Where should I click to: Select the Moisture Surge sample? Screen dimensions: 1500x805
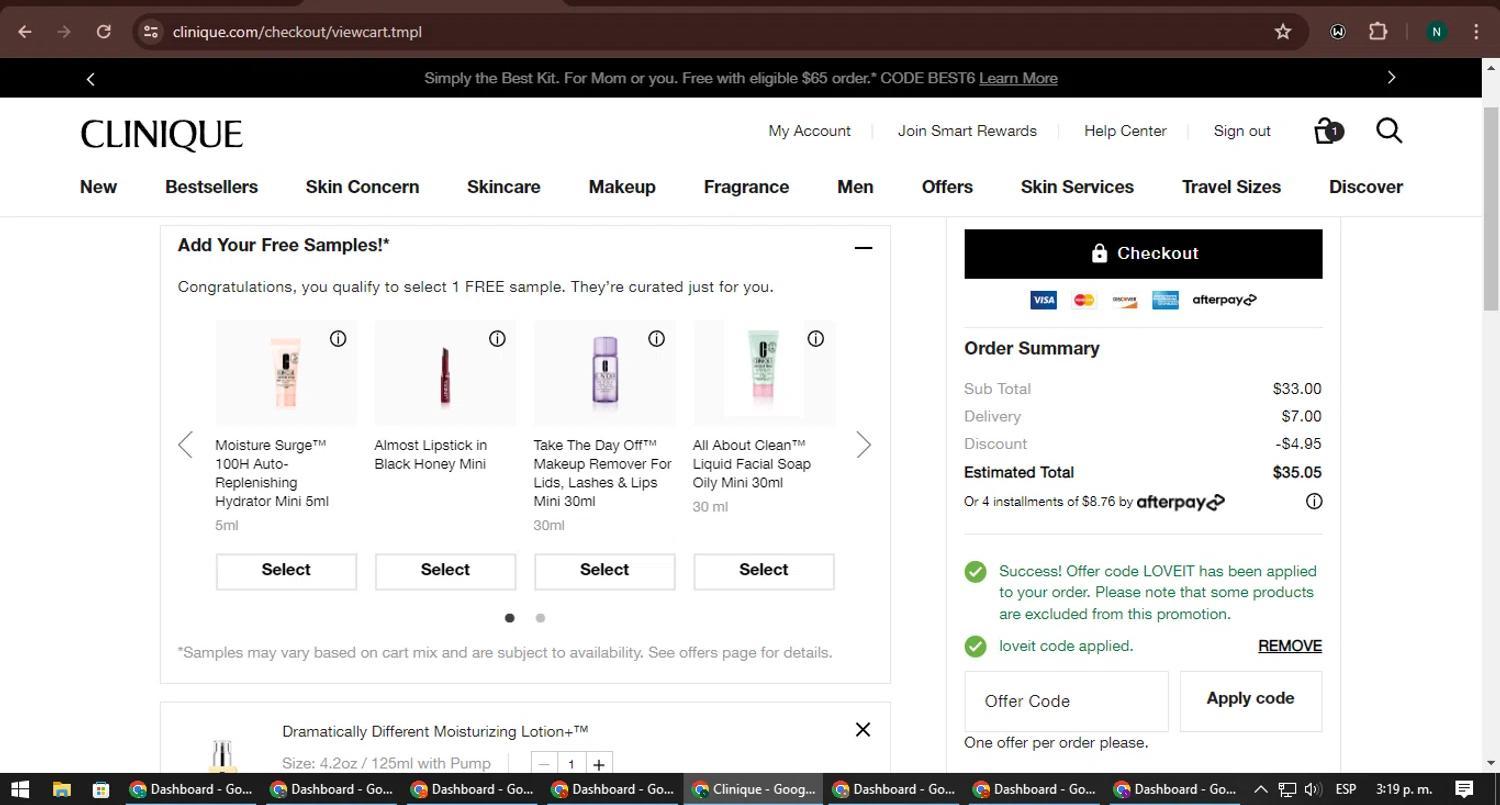pyautogui.click(x=286, y=571)
